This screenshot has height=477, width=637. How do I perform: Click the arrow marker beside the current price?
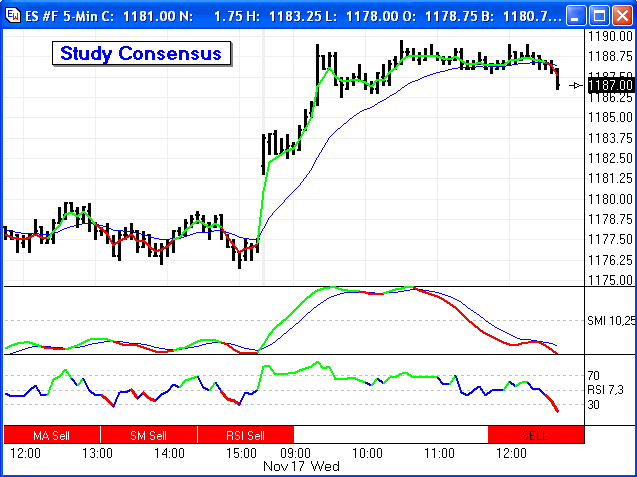click(x=575, y=86)
